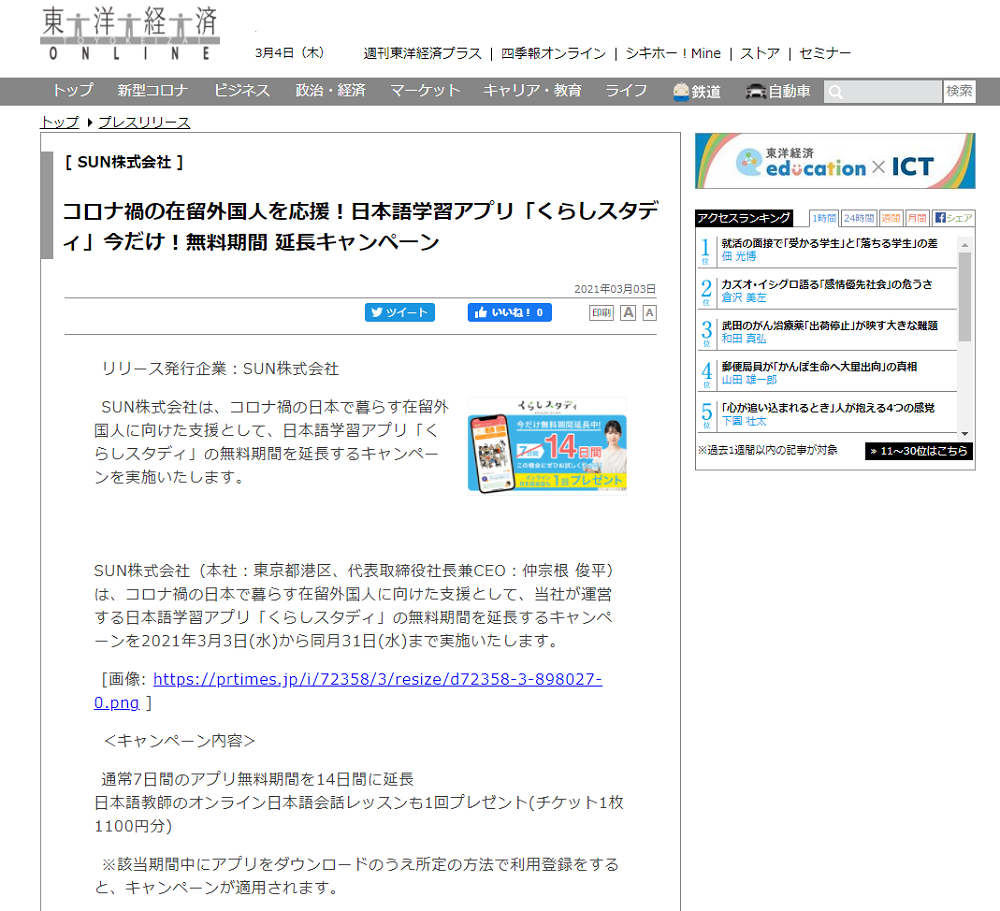Viewport: 1000px width, 911px height.
Task: Open the セミナー header link
Action: (x=825, y=54)
